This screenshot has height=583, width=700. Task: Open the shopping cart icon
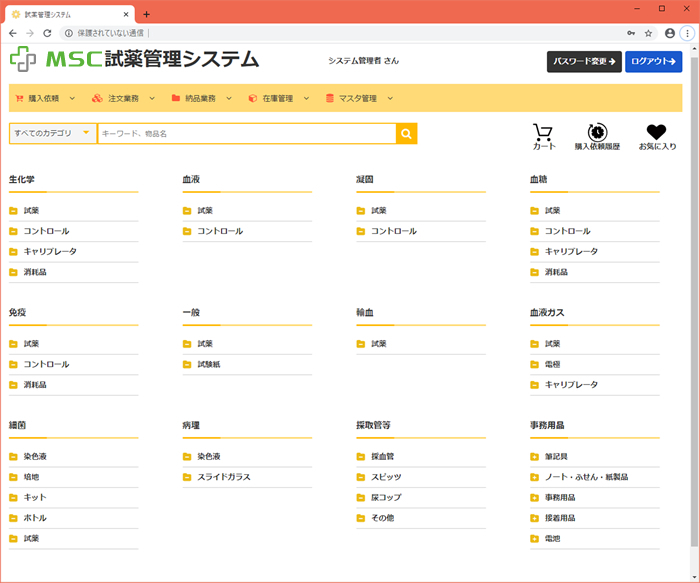[543, 133]
